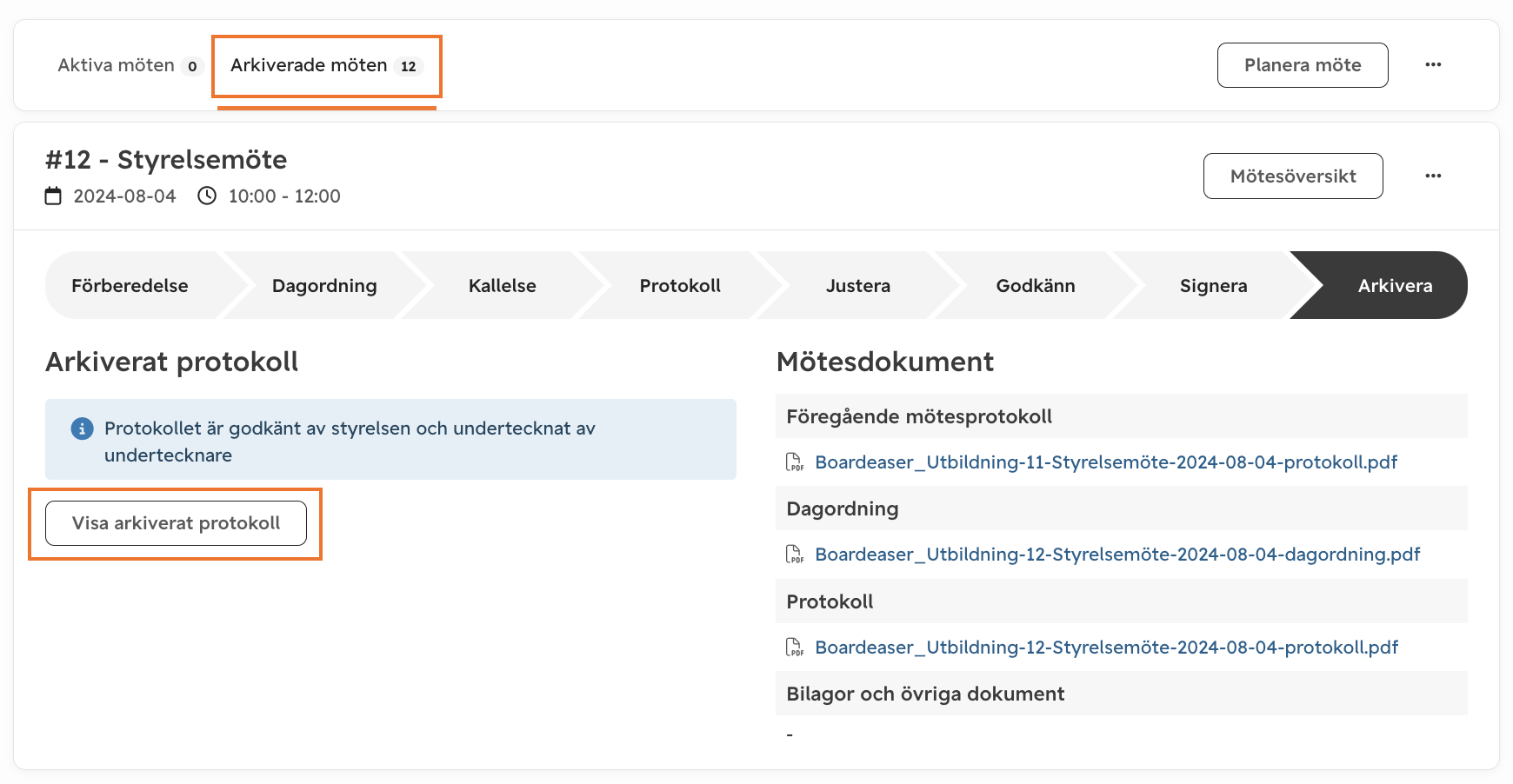The width and height of the screenshot is (1513, 784).
Task: Open Boardeaser_Utbildning-11 protokoll.pdf link
Action: pyautogui.click(x=1106, y=462)
